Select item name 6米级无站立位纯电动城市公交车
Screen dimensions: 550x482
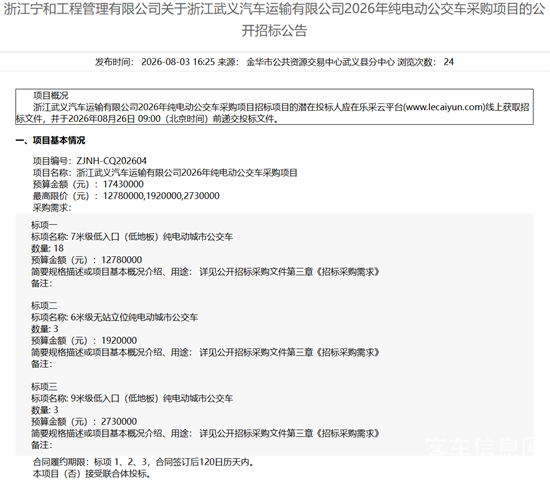pos(134,317)
